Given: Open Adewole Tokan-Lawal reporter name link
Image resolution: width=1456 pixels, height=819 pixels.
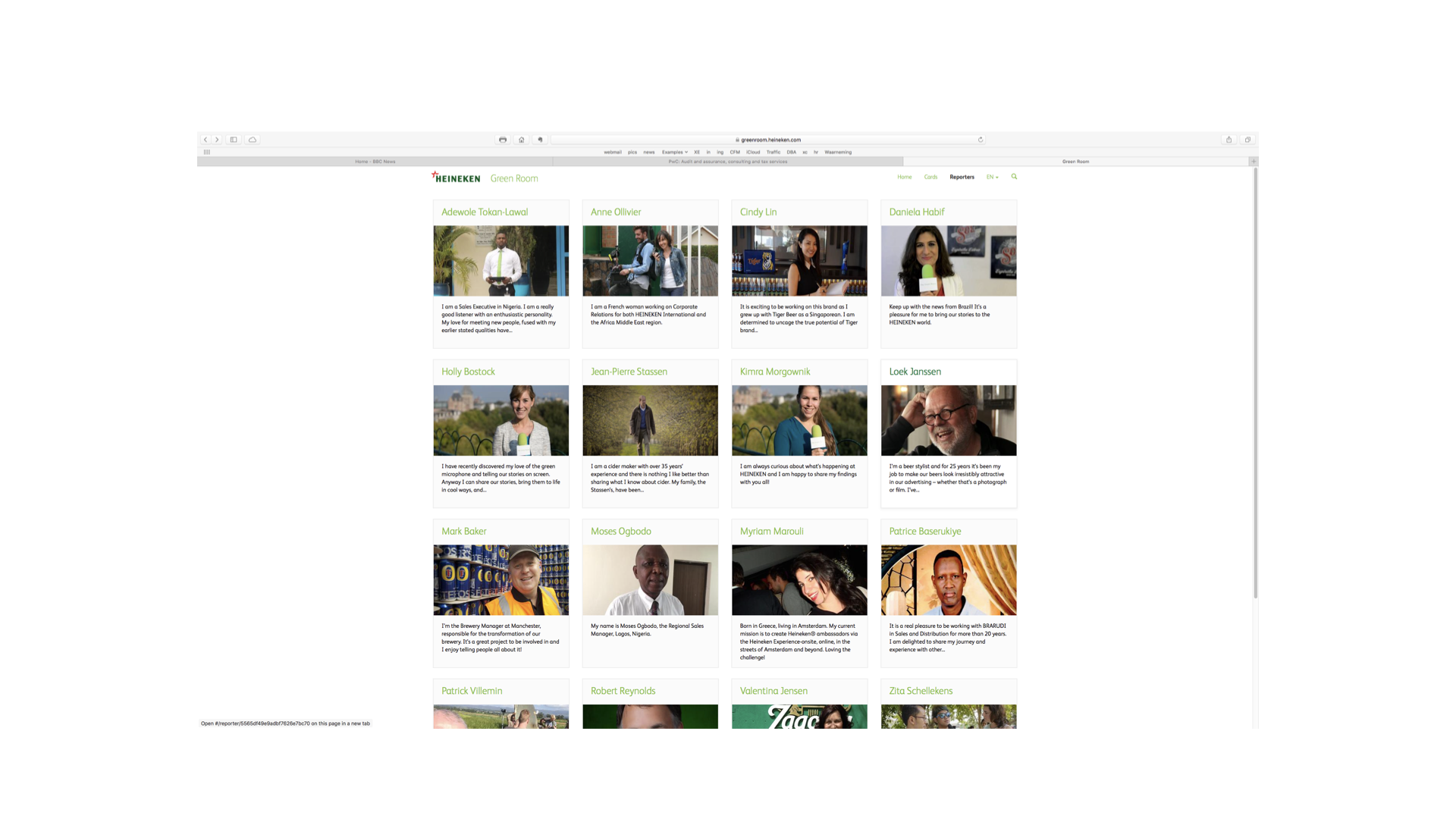Looking at the screenshot, I should pyautogui.click(x=485, y=212).
